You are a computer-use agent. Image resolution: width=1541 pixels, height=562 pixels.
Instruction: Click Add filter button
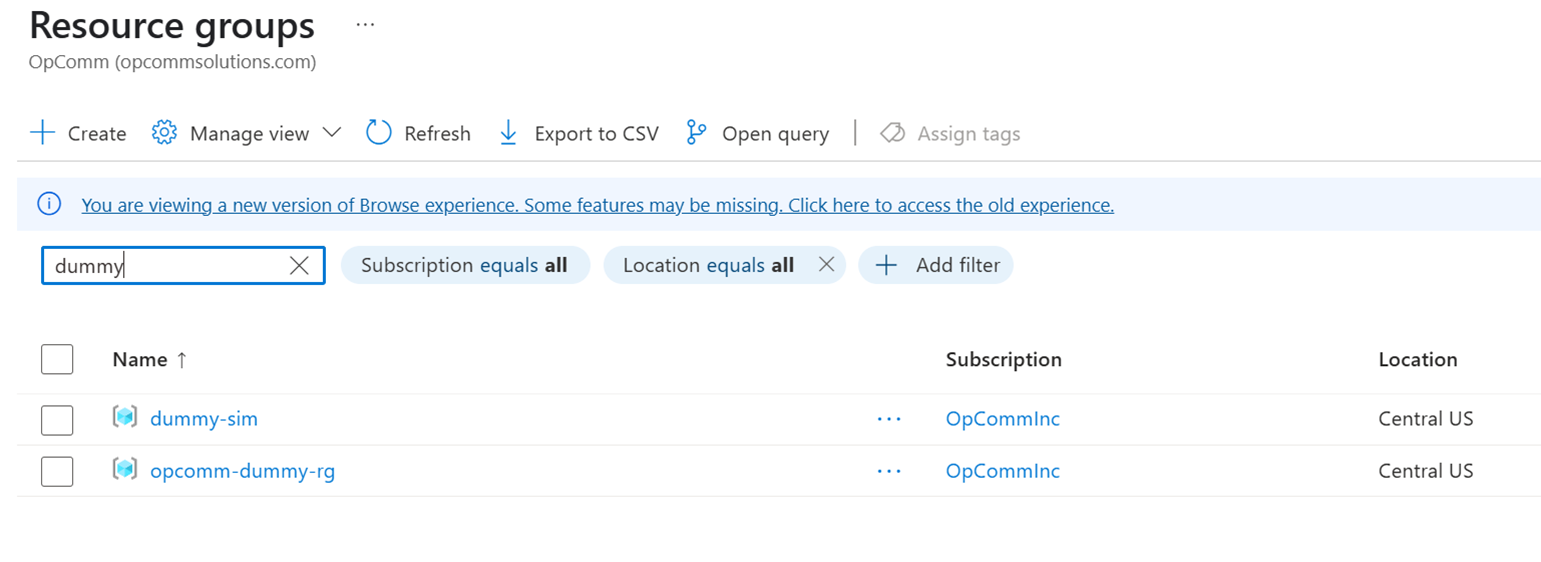936,265
